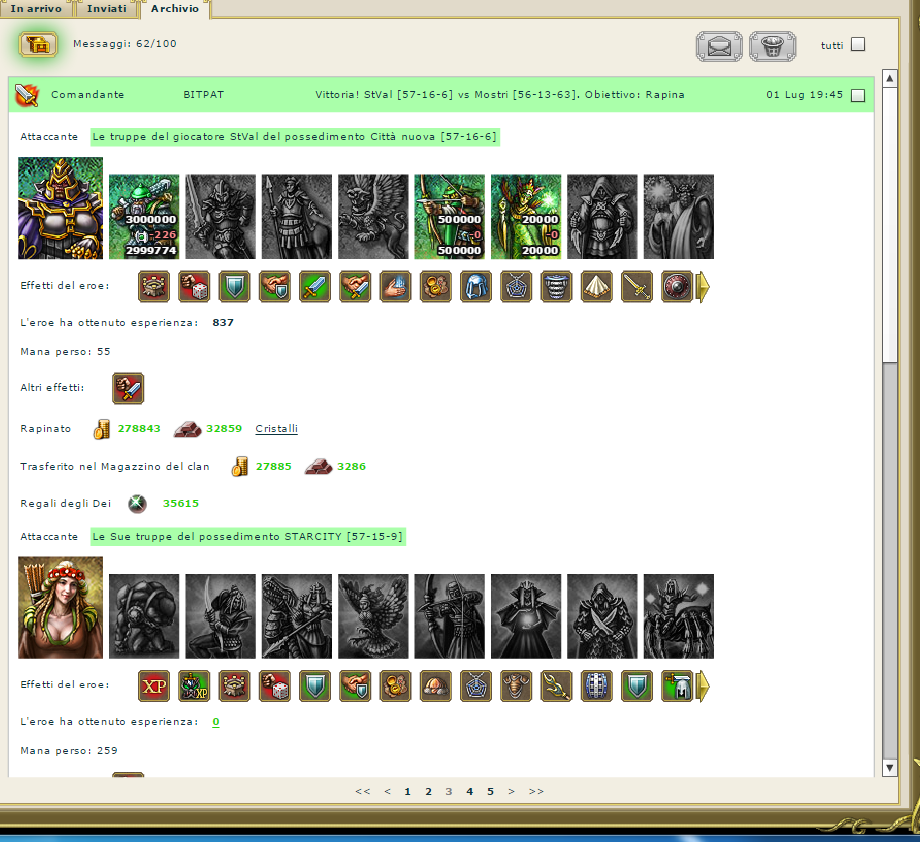Click the red XP hero effect icon
Image resolution: width=920 pixels, height=842 pixels.
[154, 686]
